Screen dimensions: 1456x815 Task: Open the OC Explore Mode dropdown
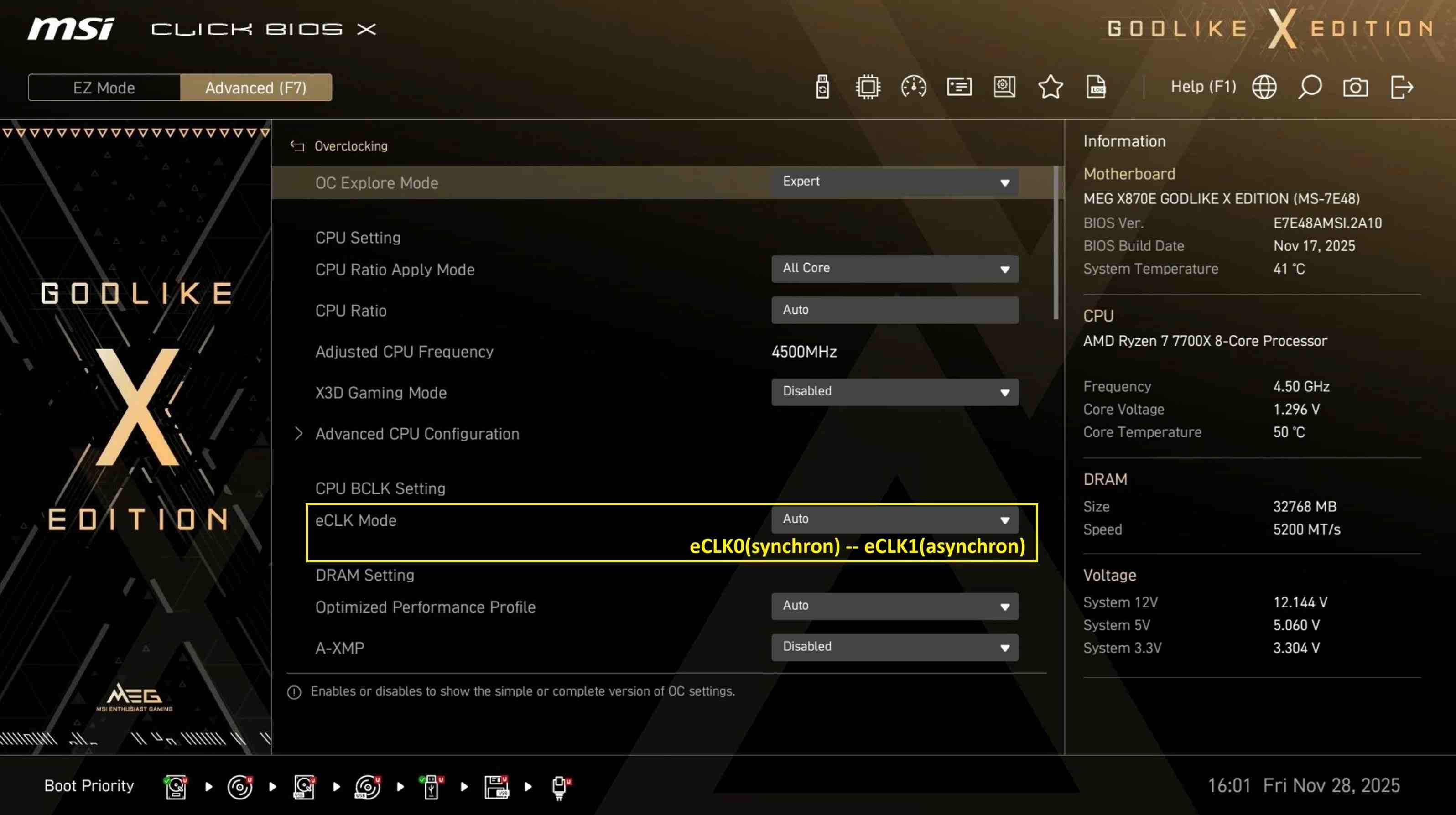pyautogui.click(x=894, y=182)
